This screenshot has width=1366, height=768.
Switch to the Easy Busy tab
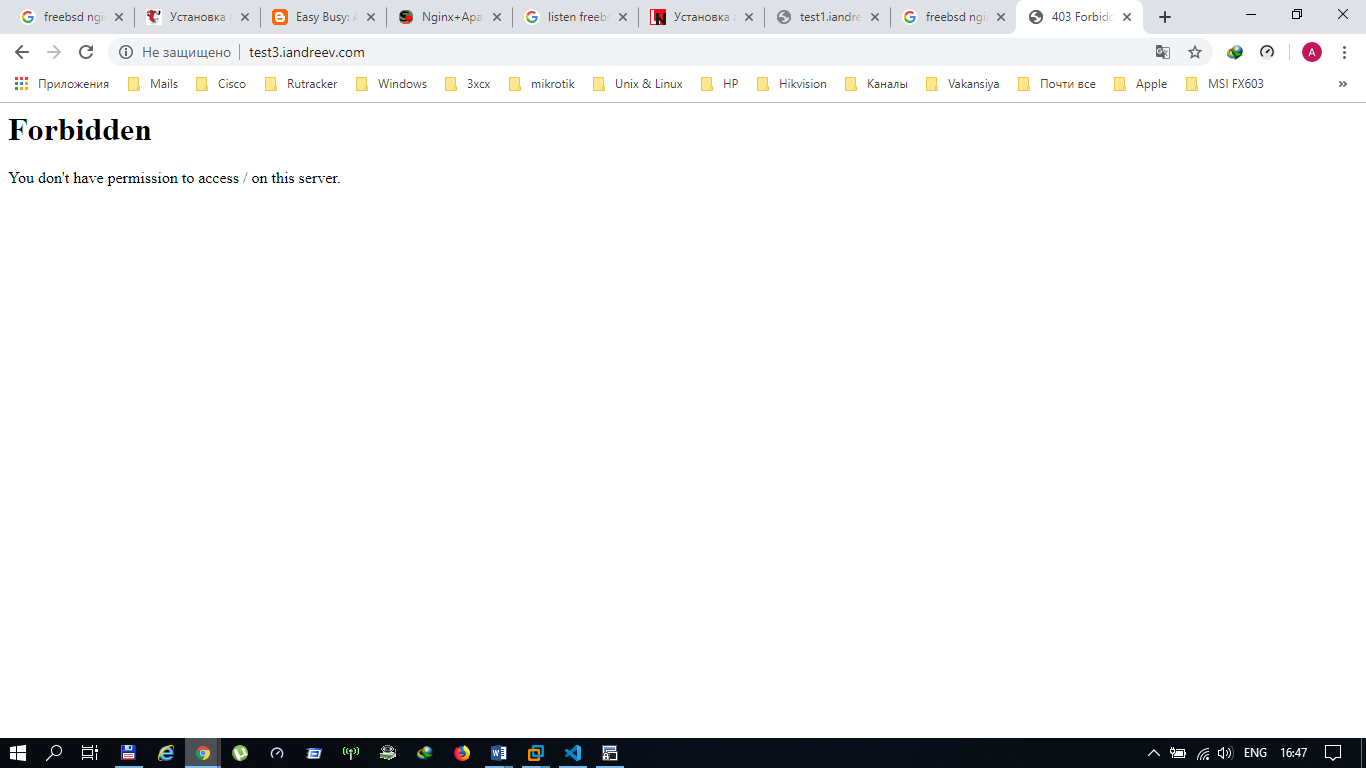point(320,17)
